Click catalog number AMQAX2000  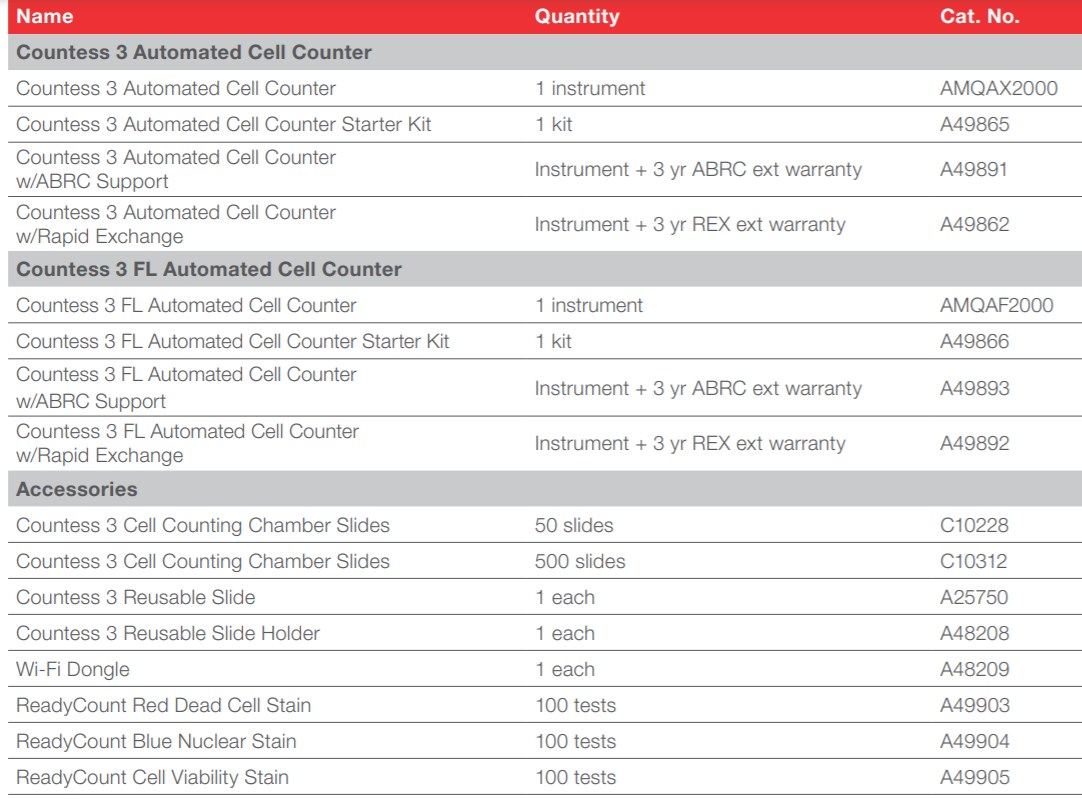click(x=998, y=88)
